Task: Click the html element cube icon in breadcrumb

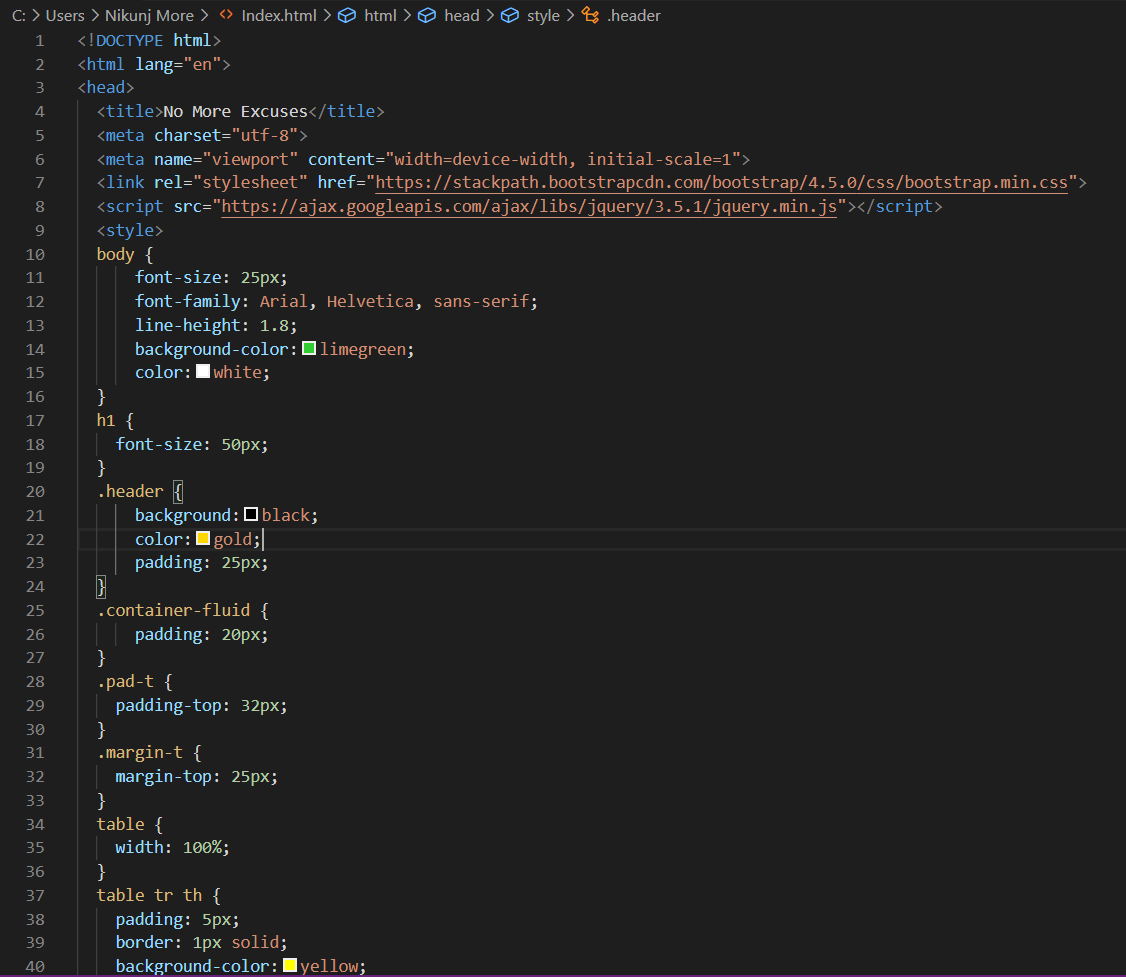Action: [347, 15]
